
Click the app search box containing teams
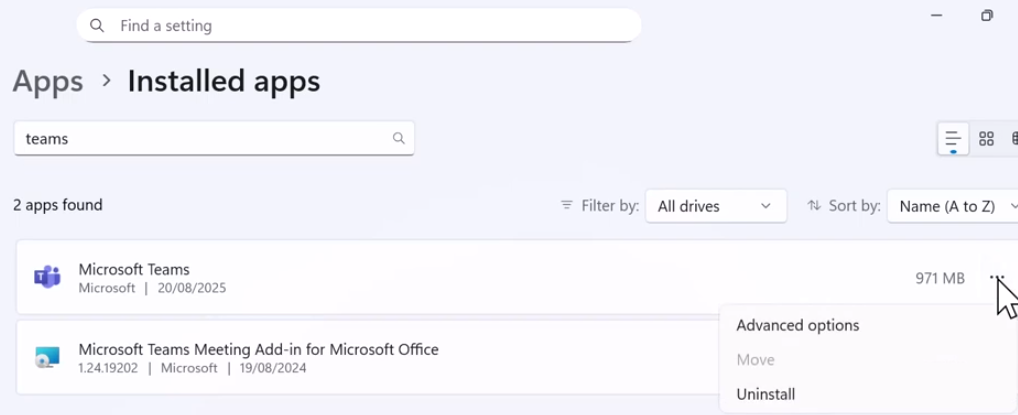tap(214, 138)
